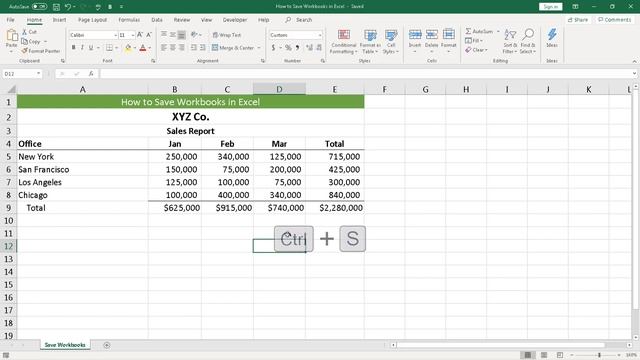640x360 pixels.
Task: Add a new sheet with plus icon
Action: pyautogui.click(x=107, y=345)
